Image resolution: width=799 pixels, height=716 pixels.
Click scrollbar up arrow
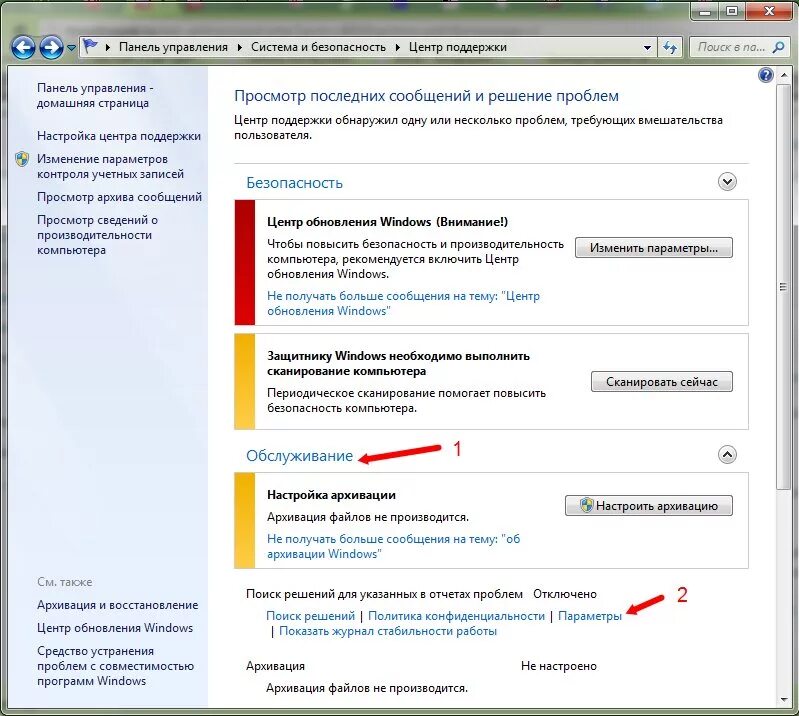click(x=783, y=76)
